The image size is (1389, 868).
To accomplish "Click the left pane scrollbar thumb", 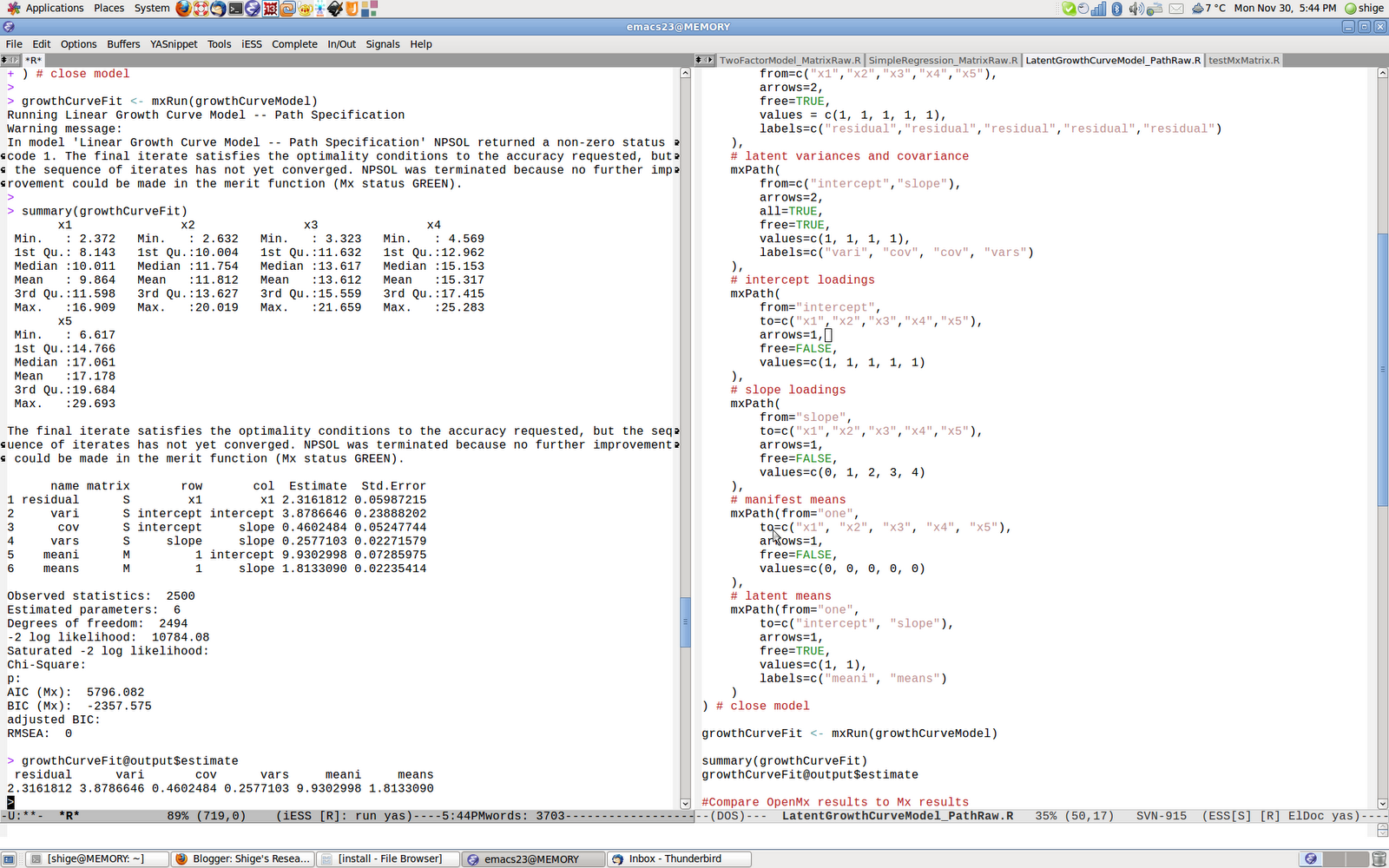I will pos(685,621).
